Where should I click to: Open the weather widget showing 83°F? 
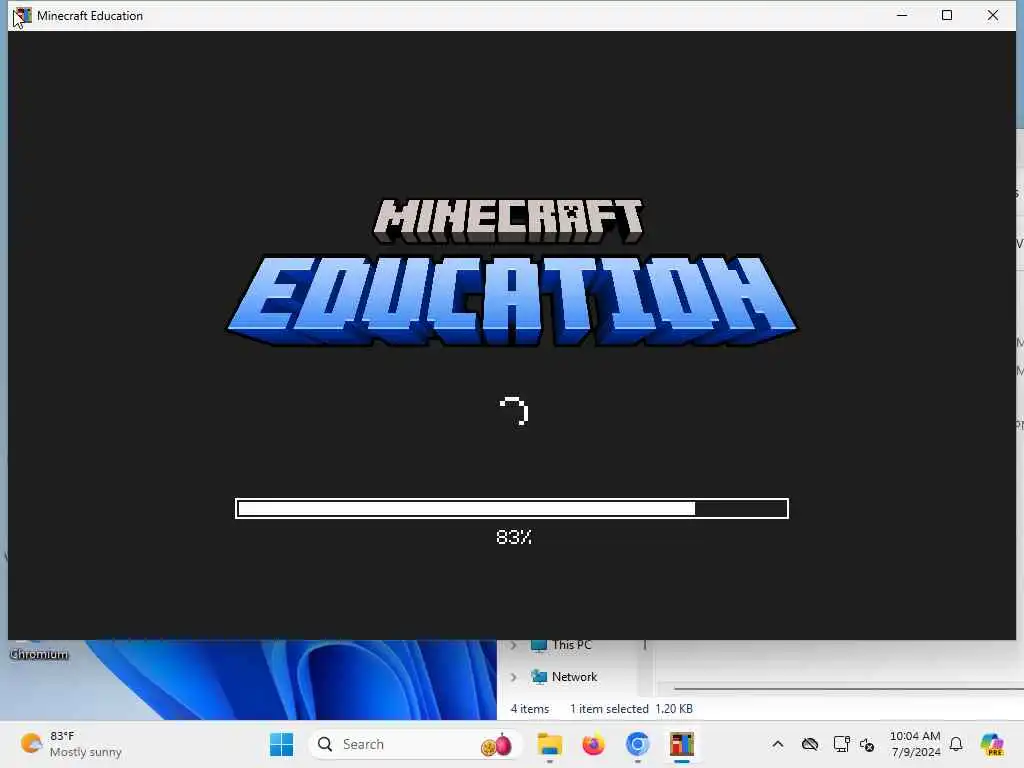click(x=71, y=744)
